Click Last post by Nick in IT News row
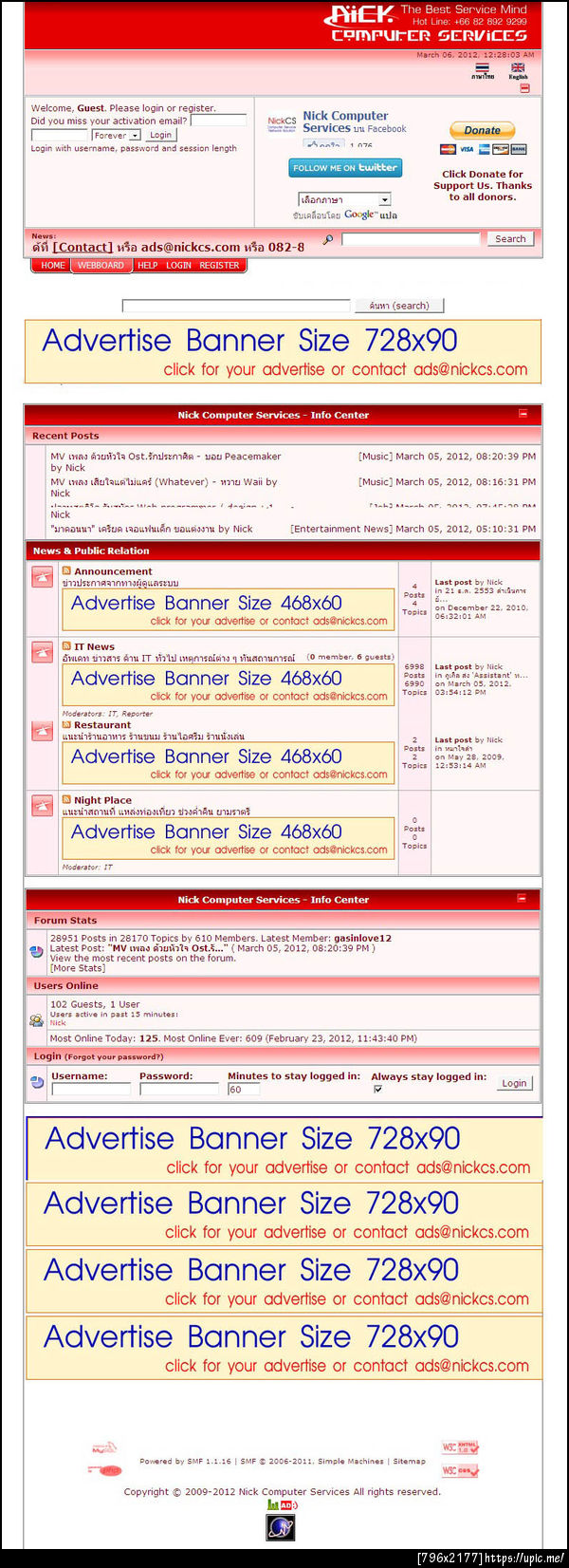Image resolution: width=569 pixels, height=1568 pixels. coord(468,667)
